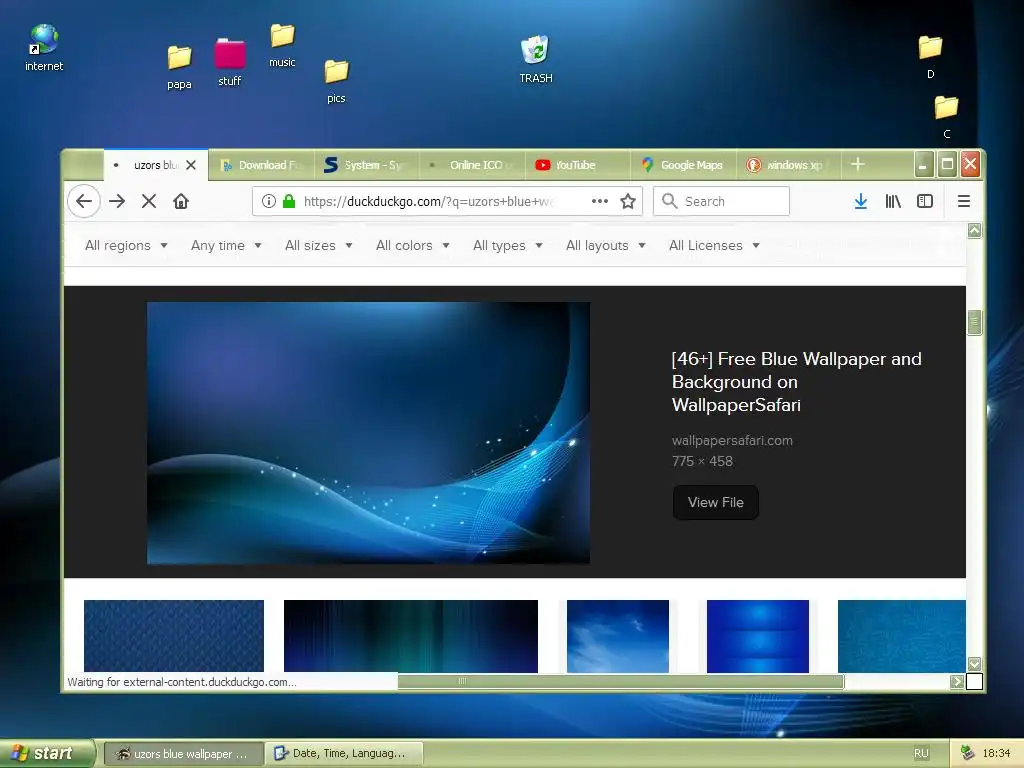Select the TRASH recycle bin icon
Screen dimensions: 1024x768
[x=536, y=59]
